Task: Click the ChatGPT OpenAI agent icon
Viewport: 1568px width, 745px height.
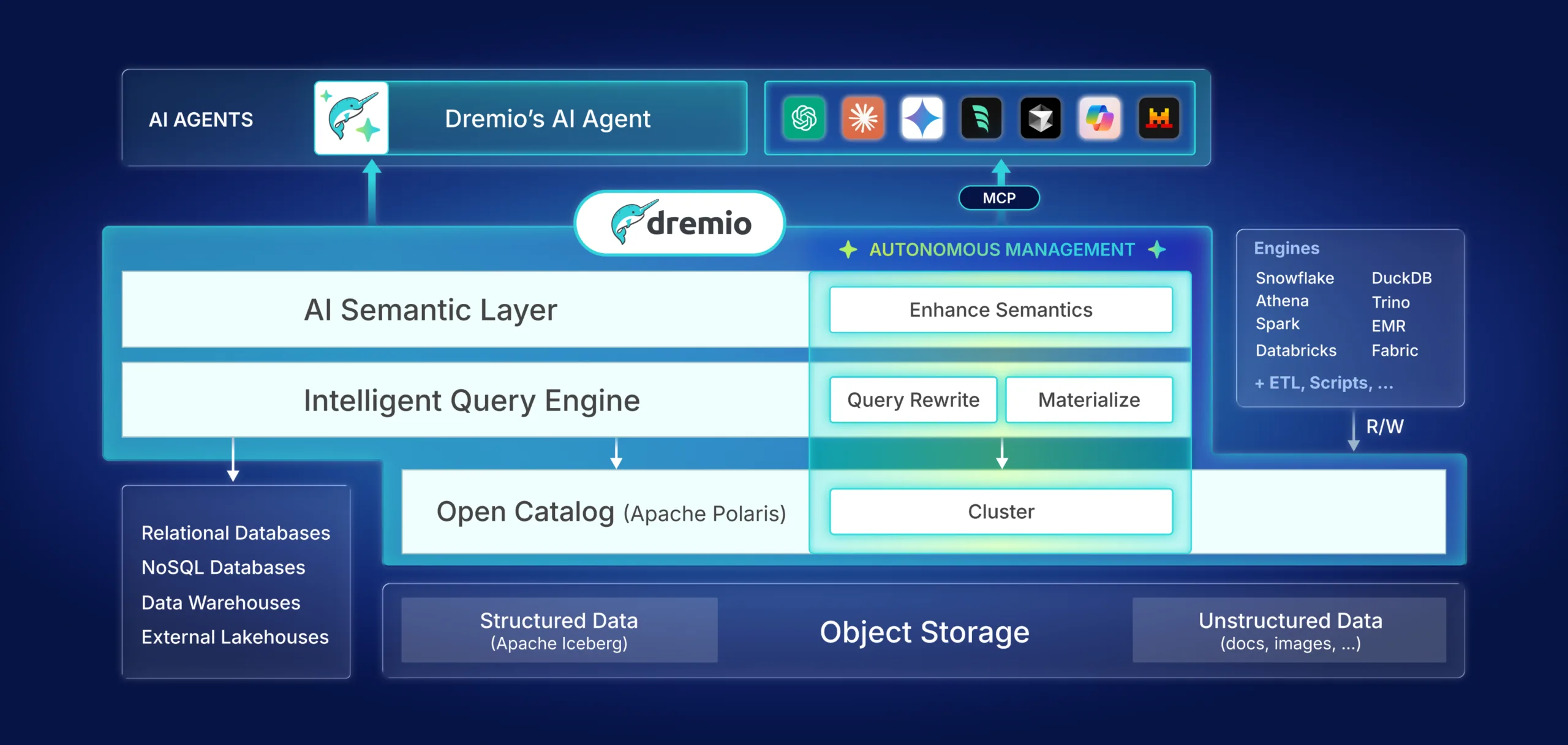Action: click(804, 118)
